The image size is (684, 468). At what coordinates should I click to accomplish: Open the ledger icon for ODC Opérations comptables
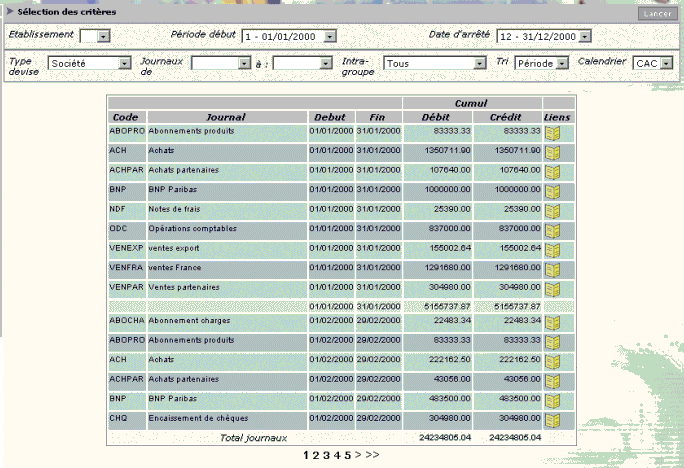click(552, 231)
